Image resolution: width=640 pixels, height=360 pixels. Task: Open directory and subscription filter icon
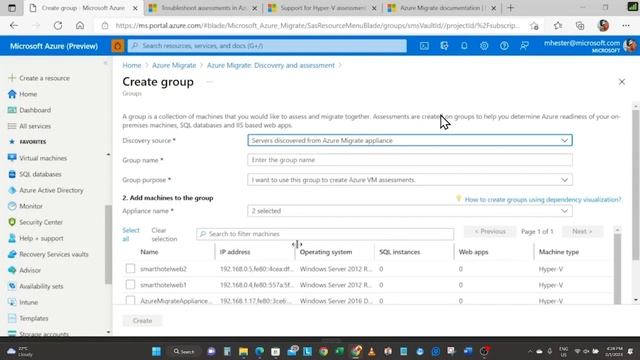(x=444, y=46)
